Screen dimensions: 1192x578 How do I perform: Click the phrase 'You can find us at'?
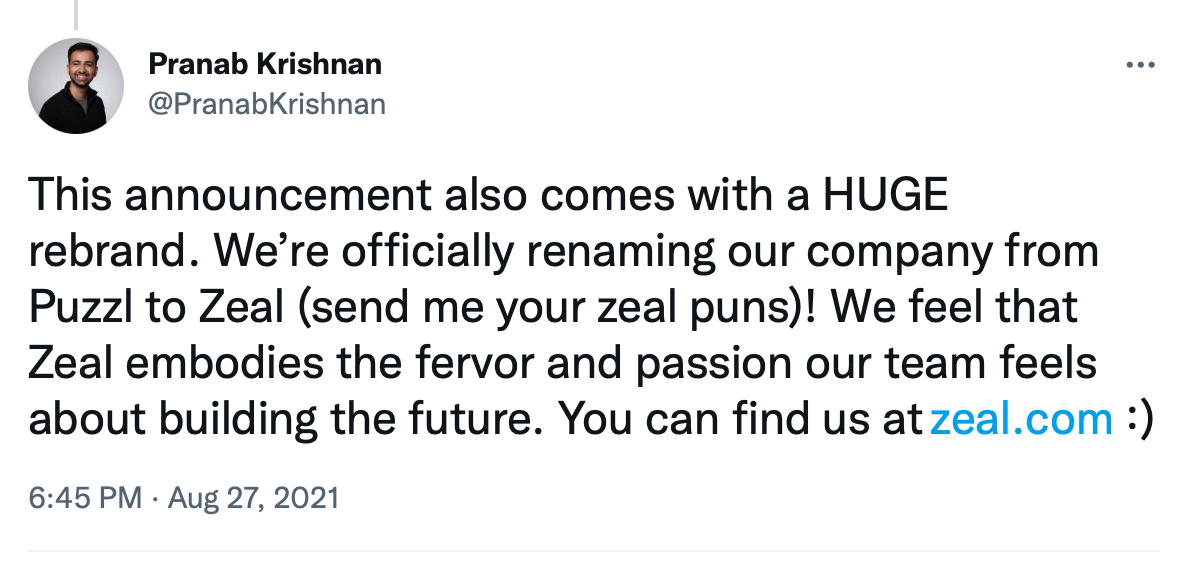click(x=740, y=420)
